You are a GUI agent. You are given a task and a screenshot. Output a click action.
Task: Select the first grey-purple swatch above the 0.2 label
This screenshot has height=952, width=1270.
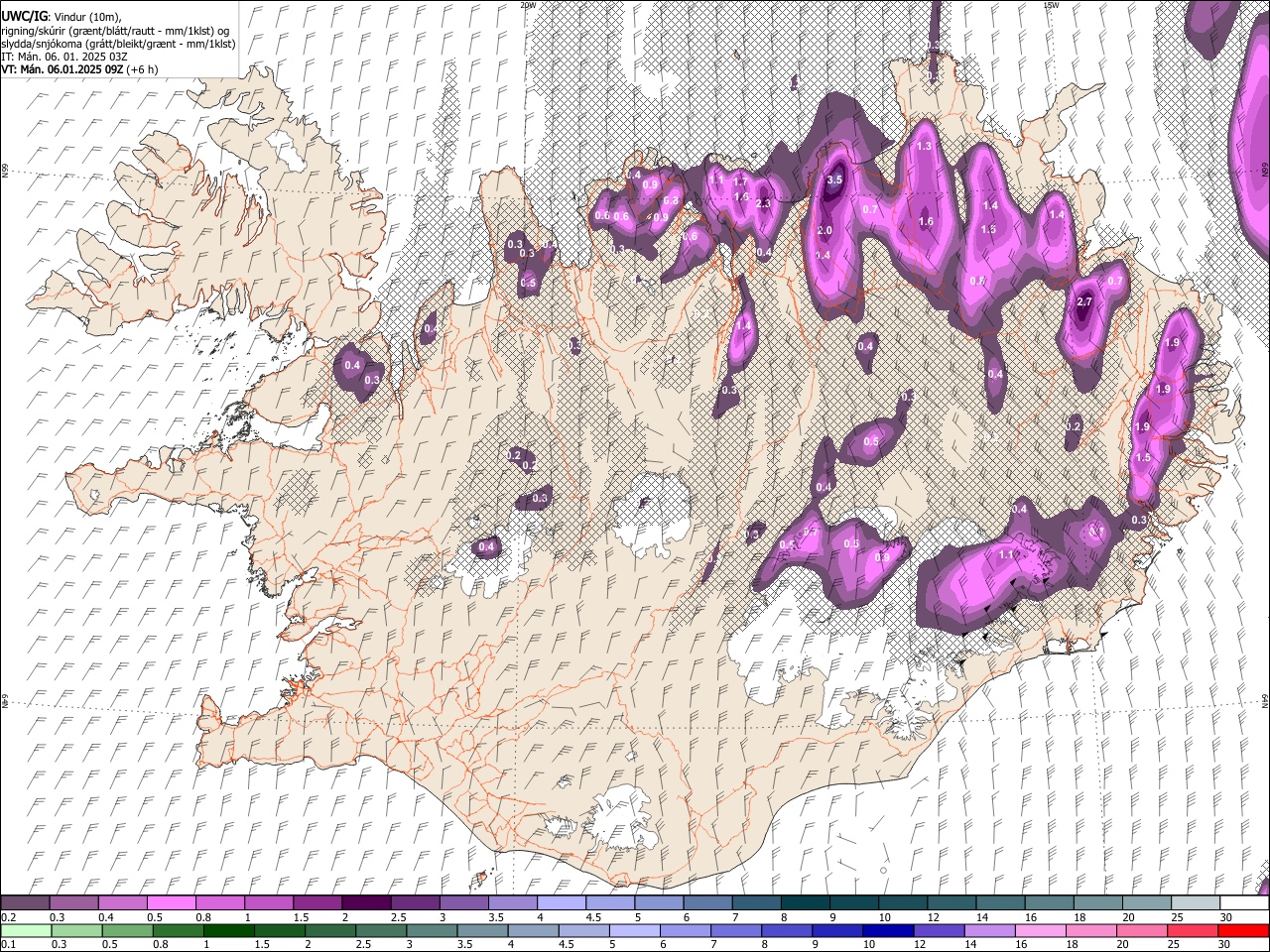point(25,902)
